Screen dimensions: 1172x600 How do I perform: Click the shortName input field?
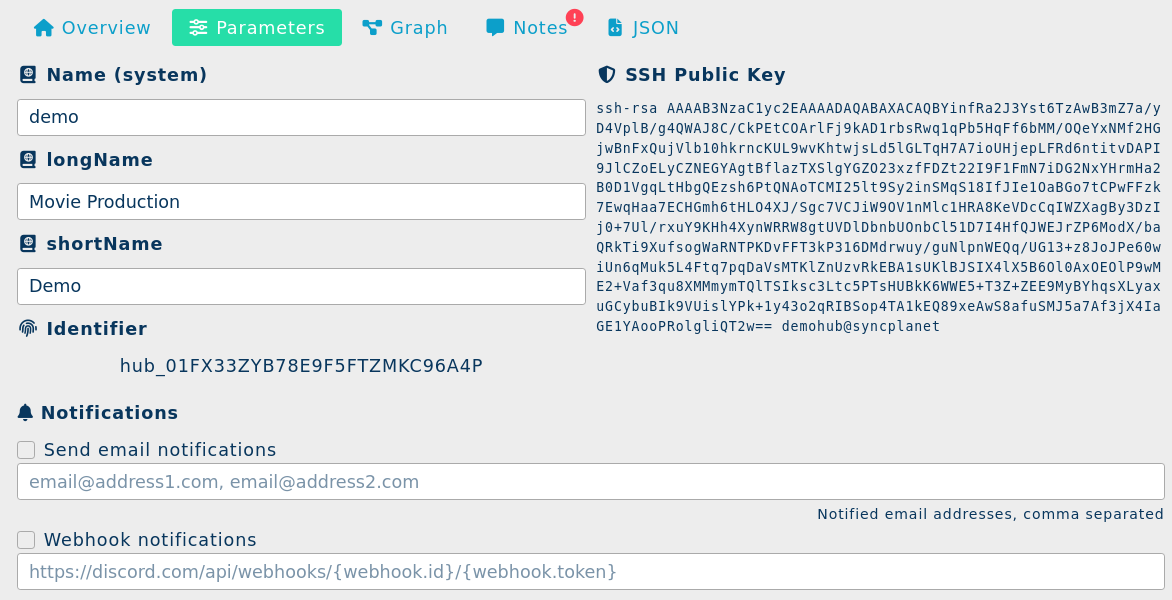click(301, 286)
